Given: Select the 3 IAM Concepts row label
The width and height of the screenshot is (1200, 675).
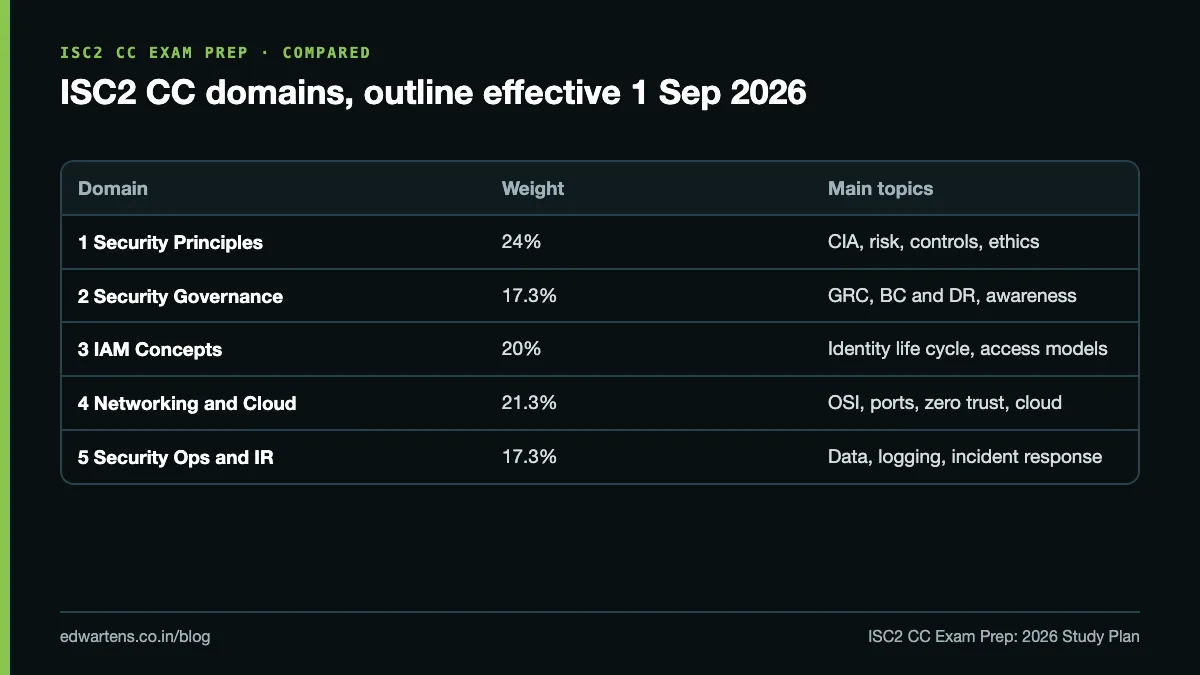Looking at the screenshot, I should (x=150, y=350).
